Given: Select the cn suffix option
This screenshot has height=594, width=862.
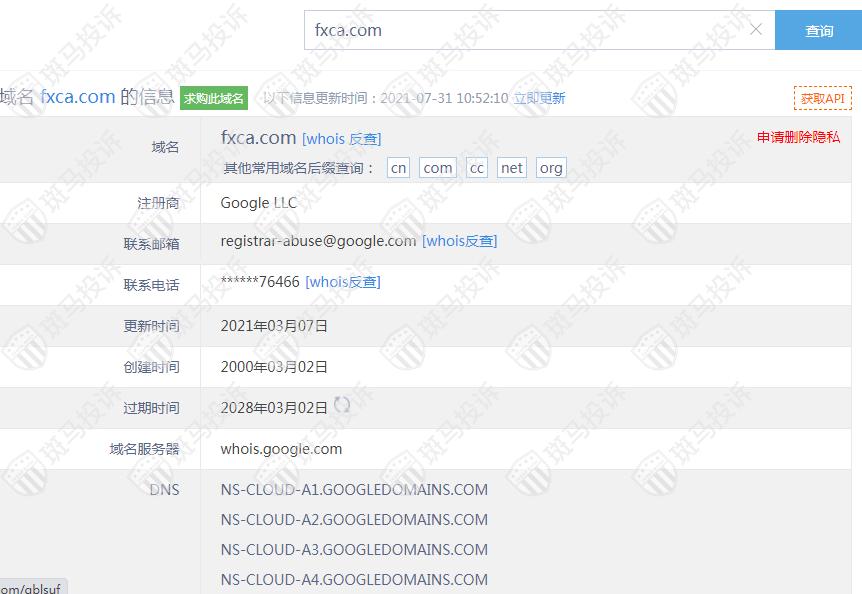Looking at the screenshot, I should [x=398, y=168].
